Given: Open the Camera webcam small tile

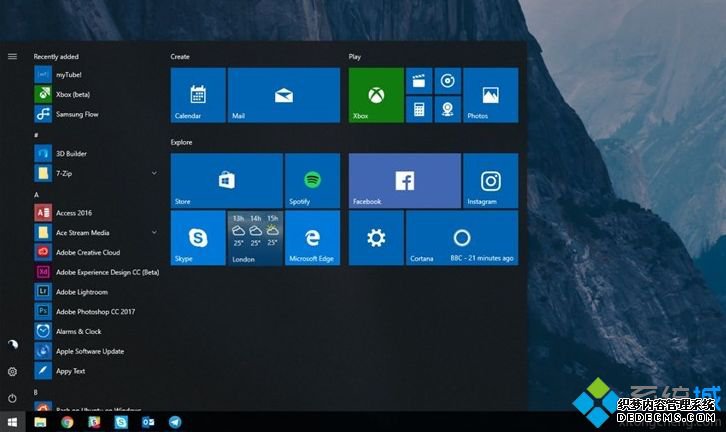Looking at the screenshot, I should [448, 109].
